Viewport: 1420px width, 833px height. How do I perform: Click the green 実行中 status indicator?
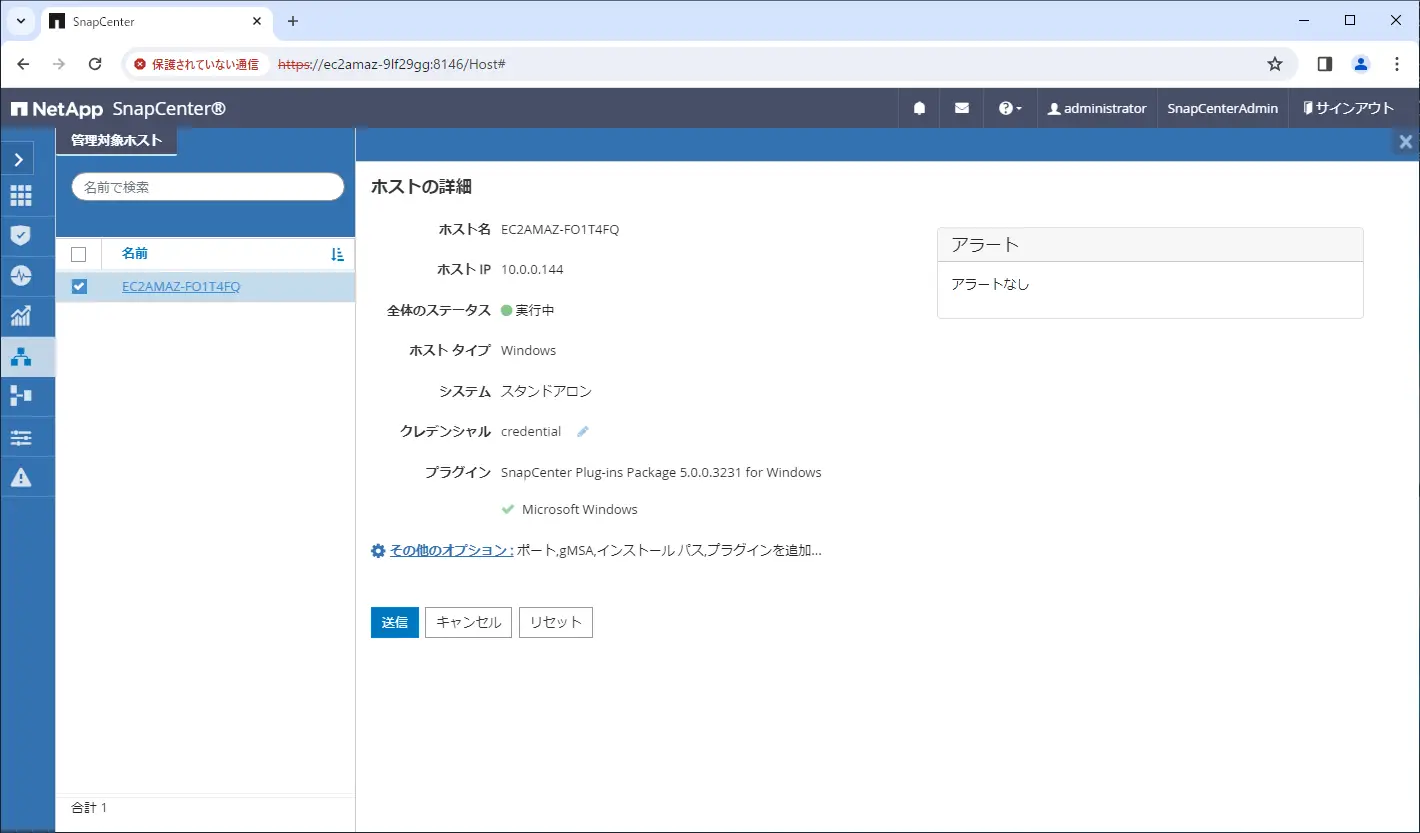tap(506, 311)
